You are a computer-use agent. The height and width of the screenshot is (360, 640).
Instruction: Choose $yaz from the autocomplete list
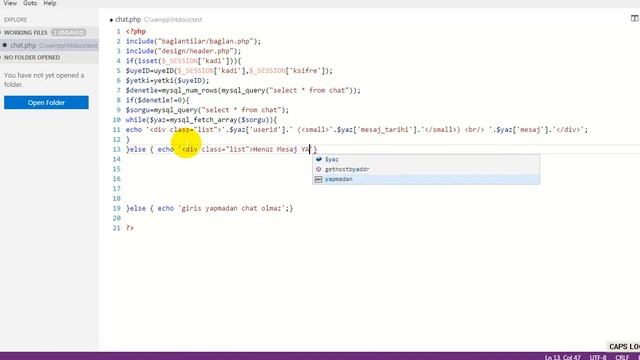point(426,159)
